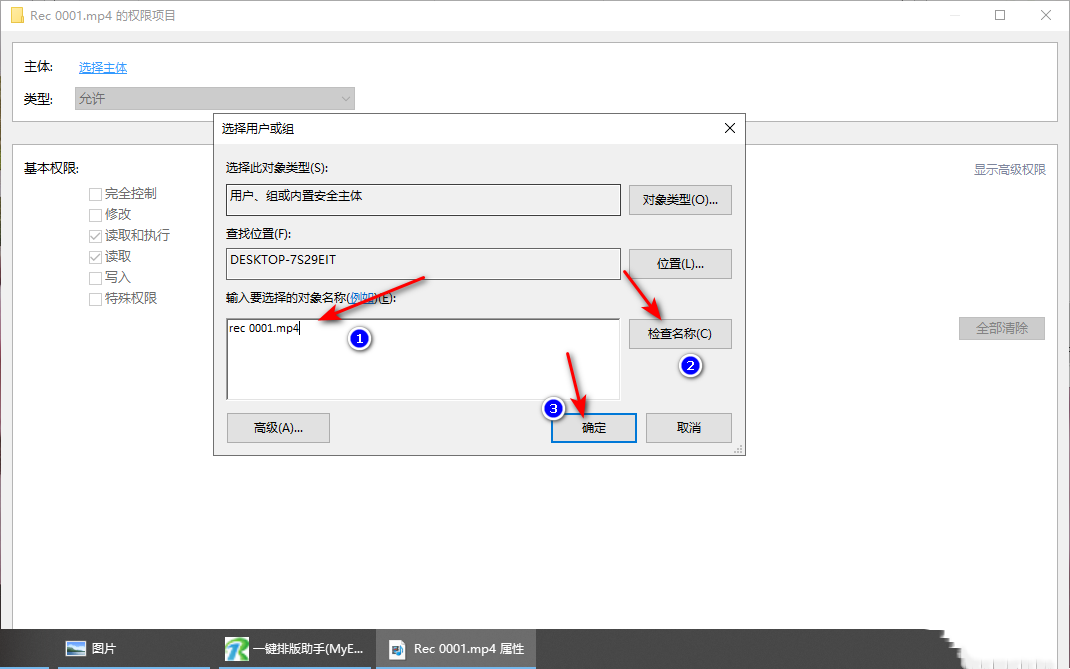Click the 选择主体 link

coord(103,68)
